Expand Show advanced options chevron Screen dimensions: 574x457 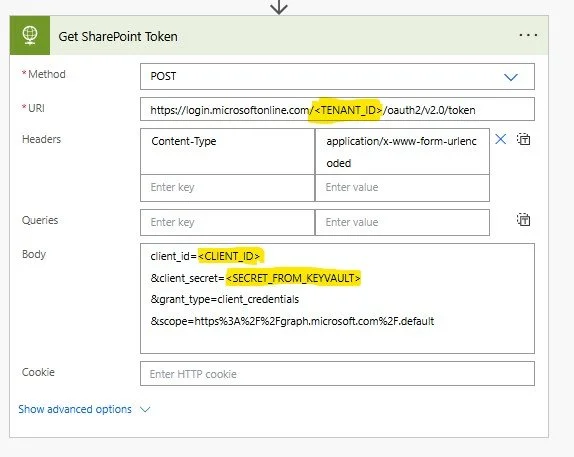(145, 409)
